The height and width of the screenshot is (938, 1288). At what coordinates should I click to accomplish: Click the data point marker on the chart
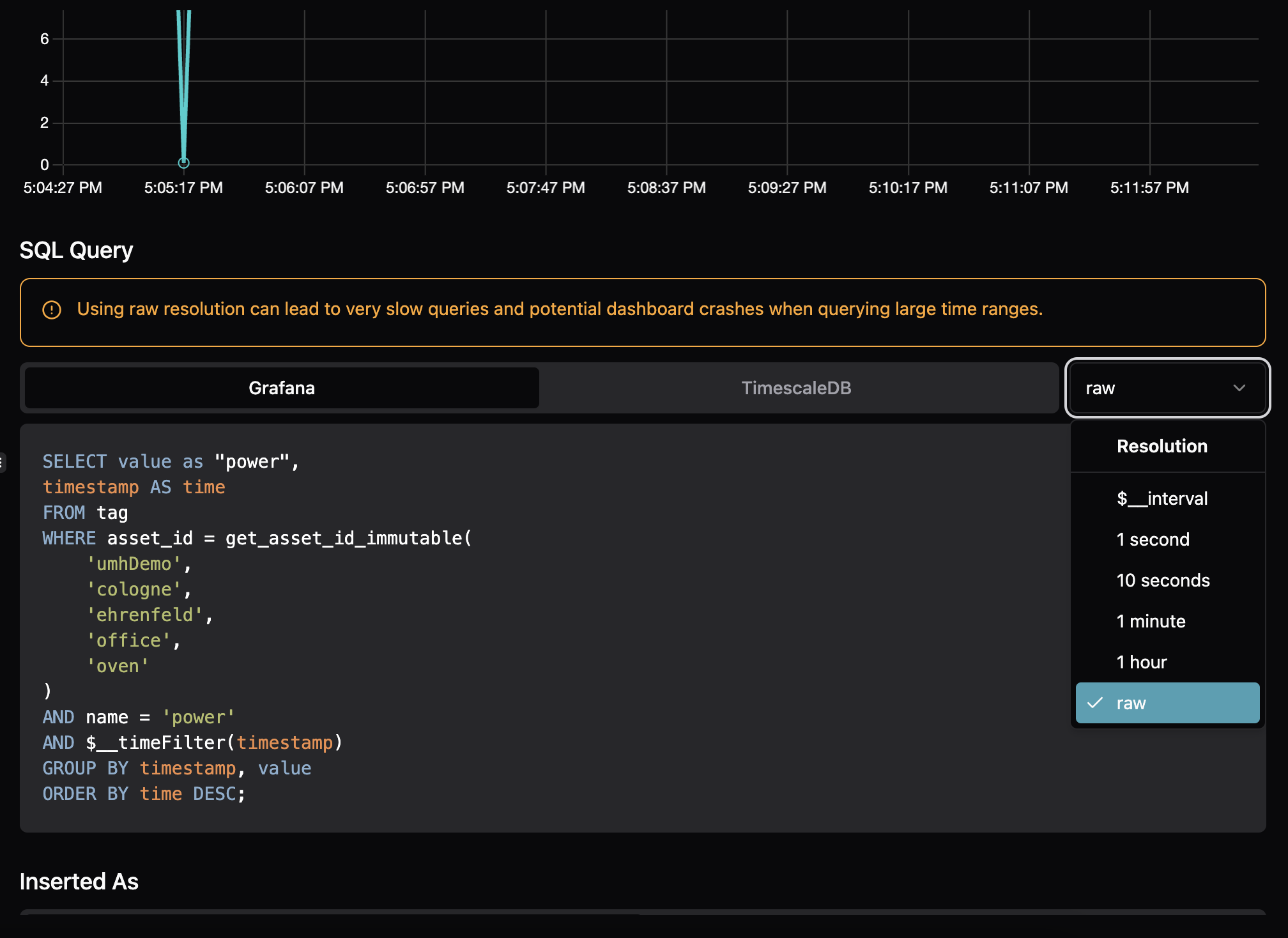(183, 163)
